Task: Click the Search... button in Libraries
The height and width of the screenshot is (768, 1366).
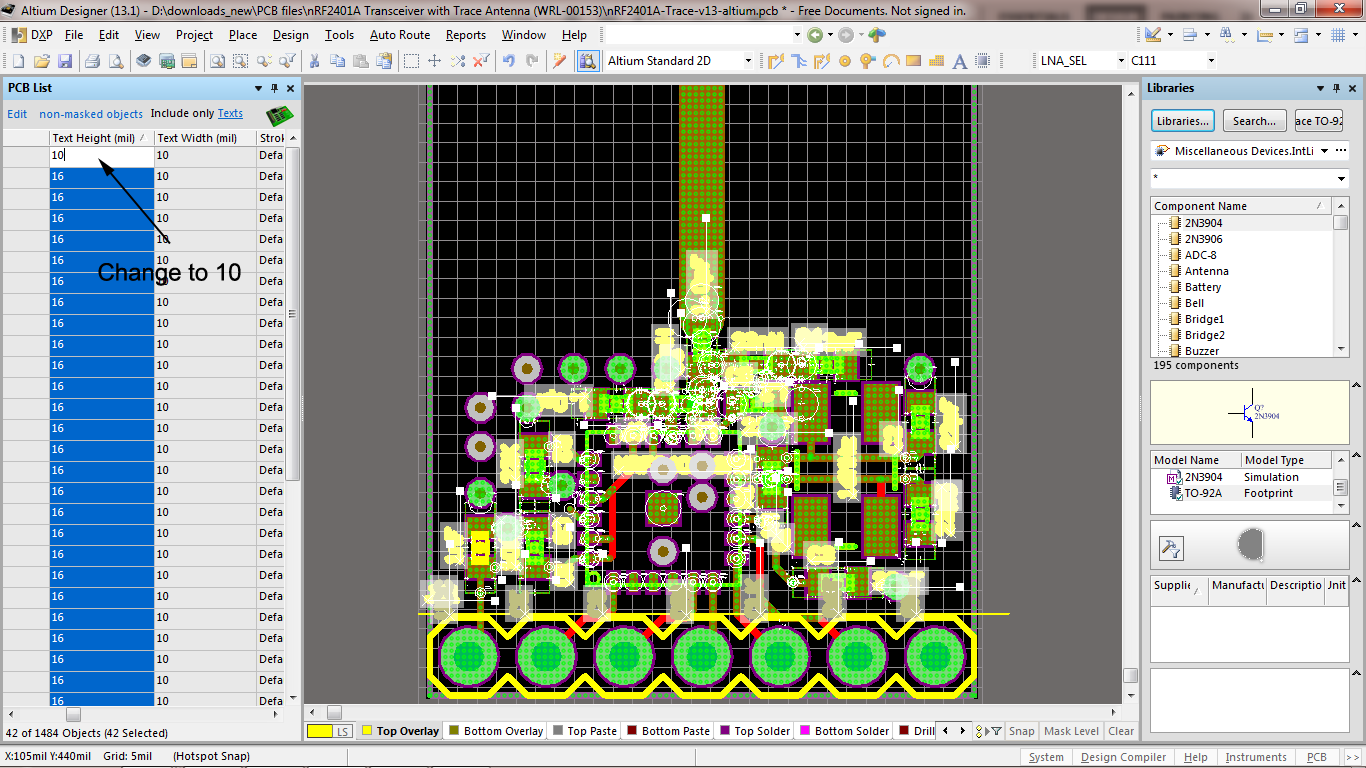Action: point(1254,121)
